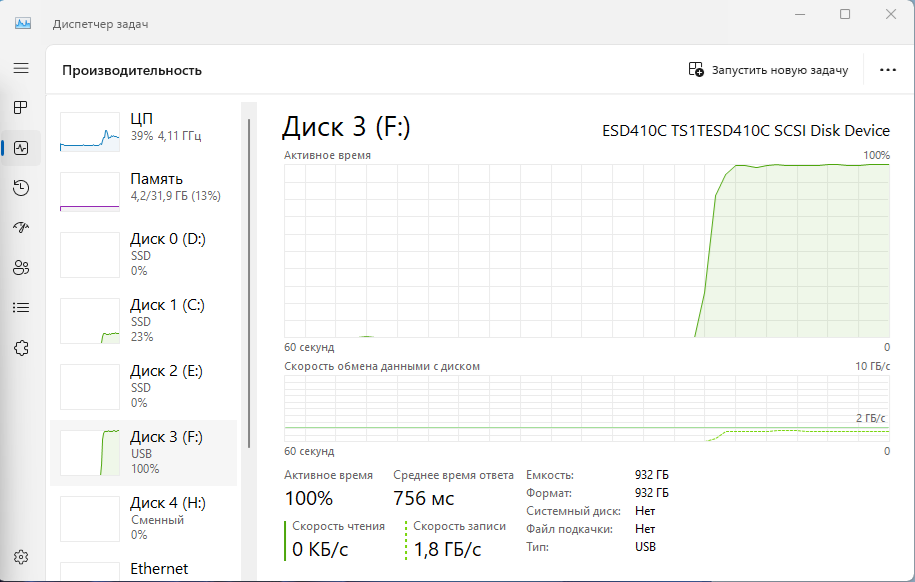Click the resource list vertical scrollbar

click(x=248, y=280)
